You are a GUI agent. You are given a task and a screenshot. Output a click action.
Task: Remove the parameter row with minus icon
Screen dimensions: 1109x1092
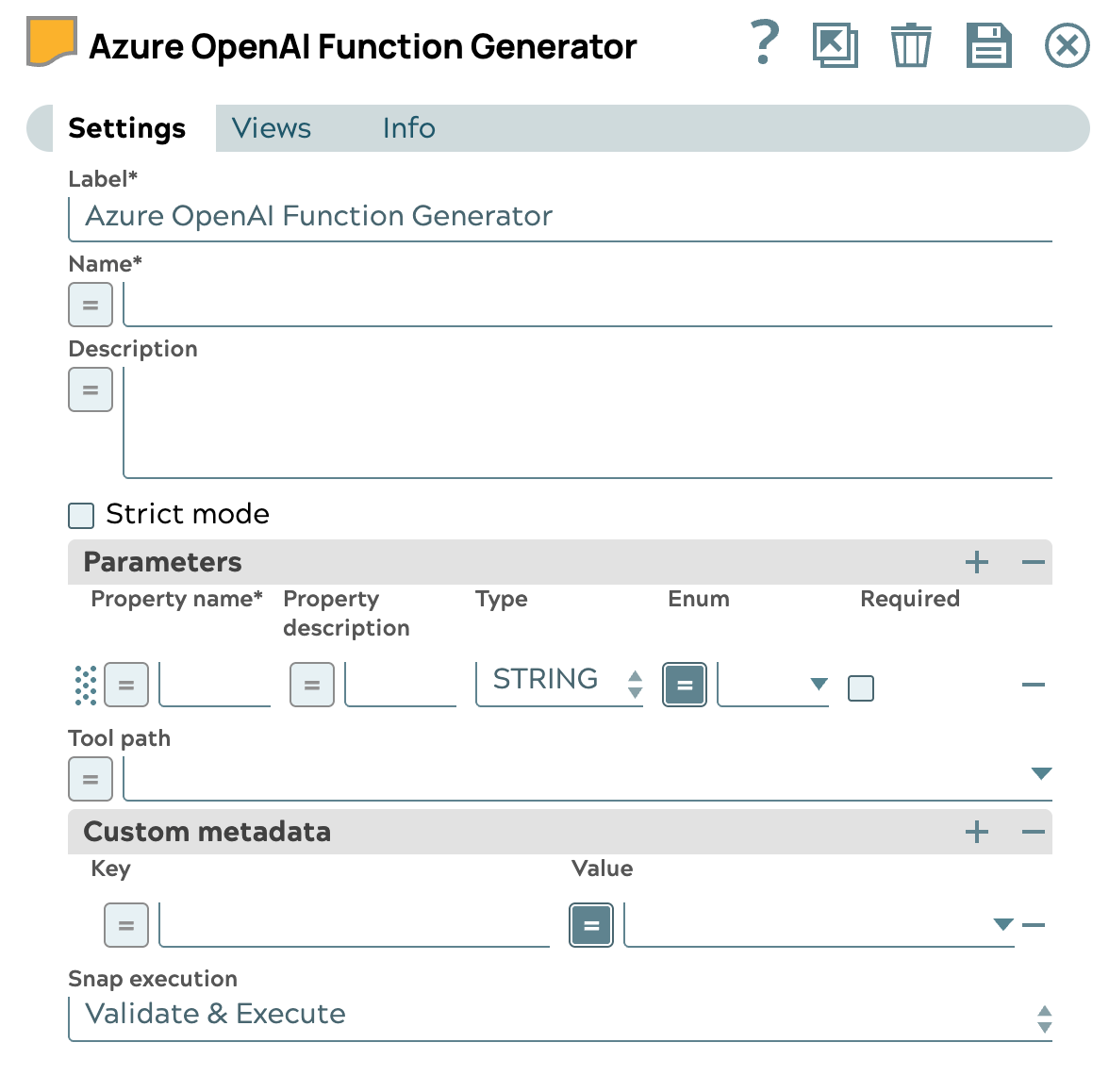click(1034, 686)
